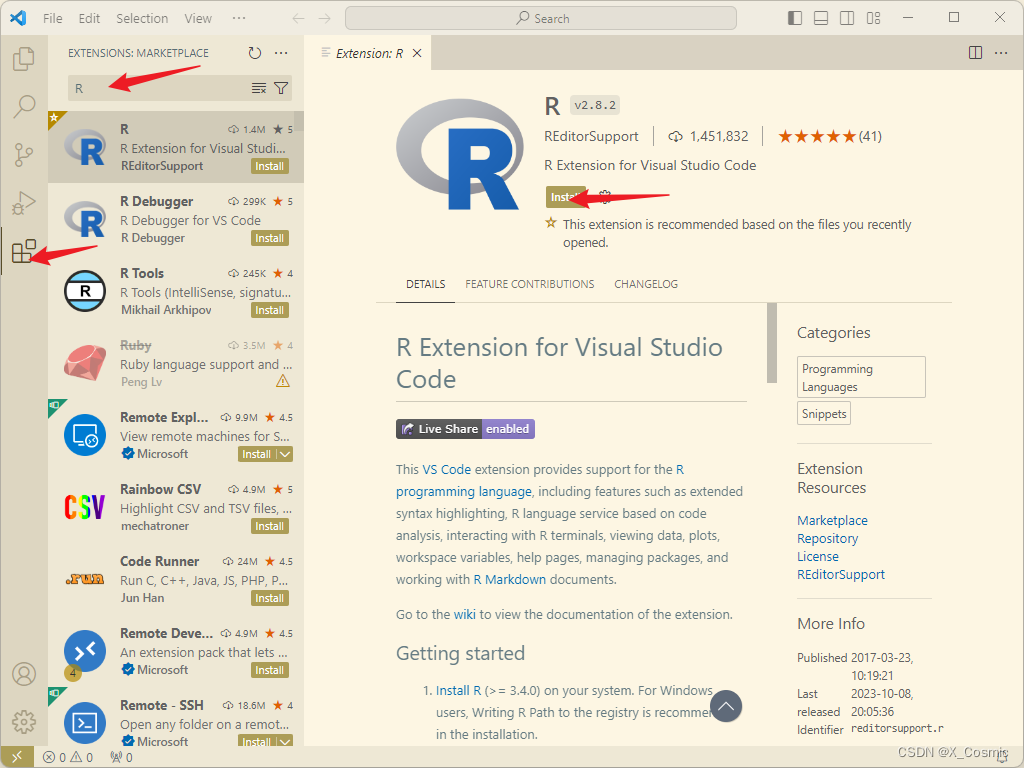Select the Snippets category

click(824, 413)
